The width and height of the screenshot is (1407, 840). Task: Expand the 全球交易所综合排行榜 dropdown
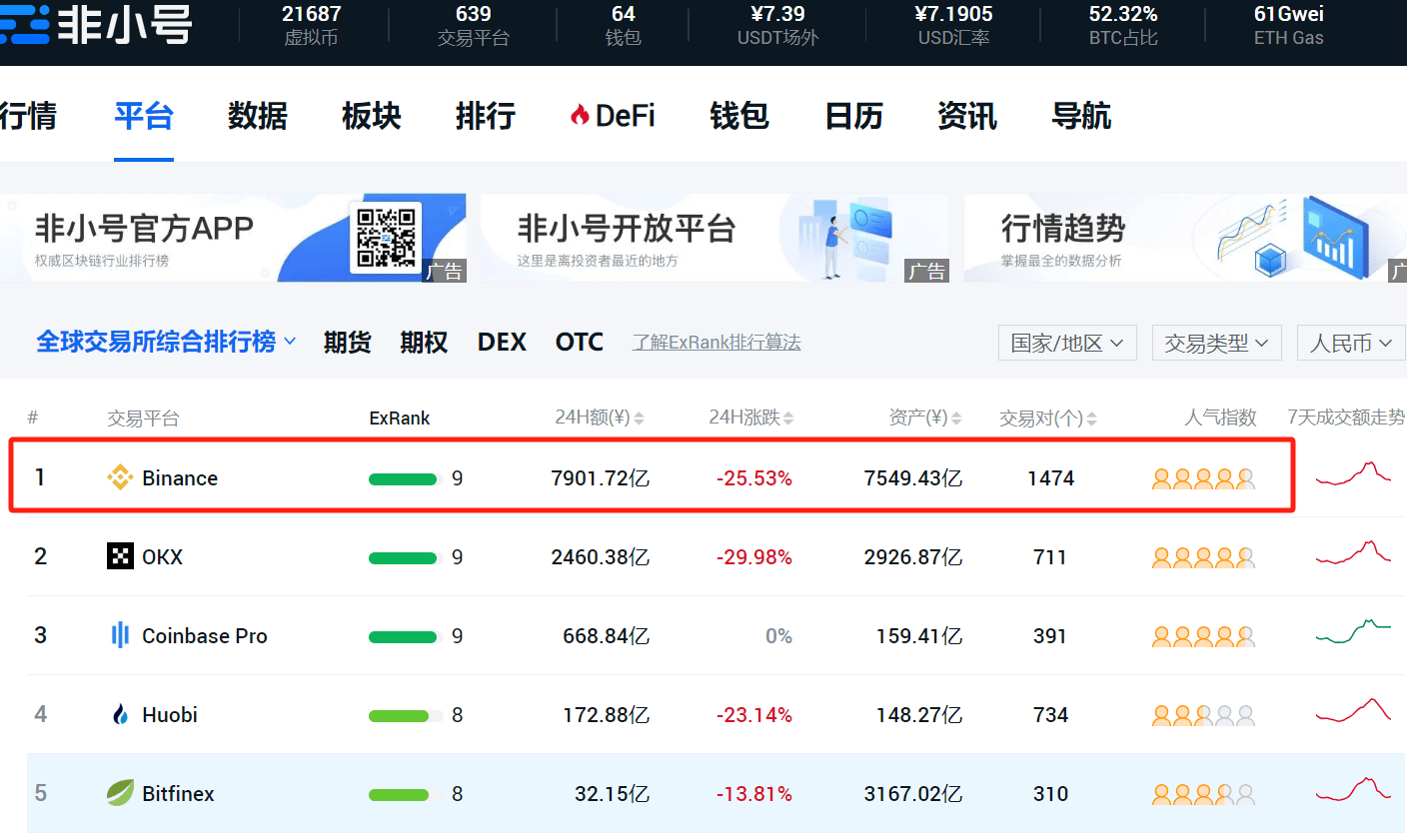pyautogui.click(x=166, y=342)
